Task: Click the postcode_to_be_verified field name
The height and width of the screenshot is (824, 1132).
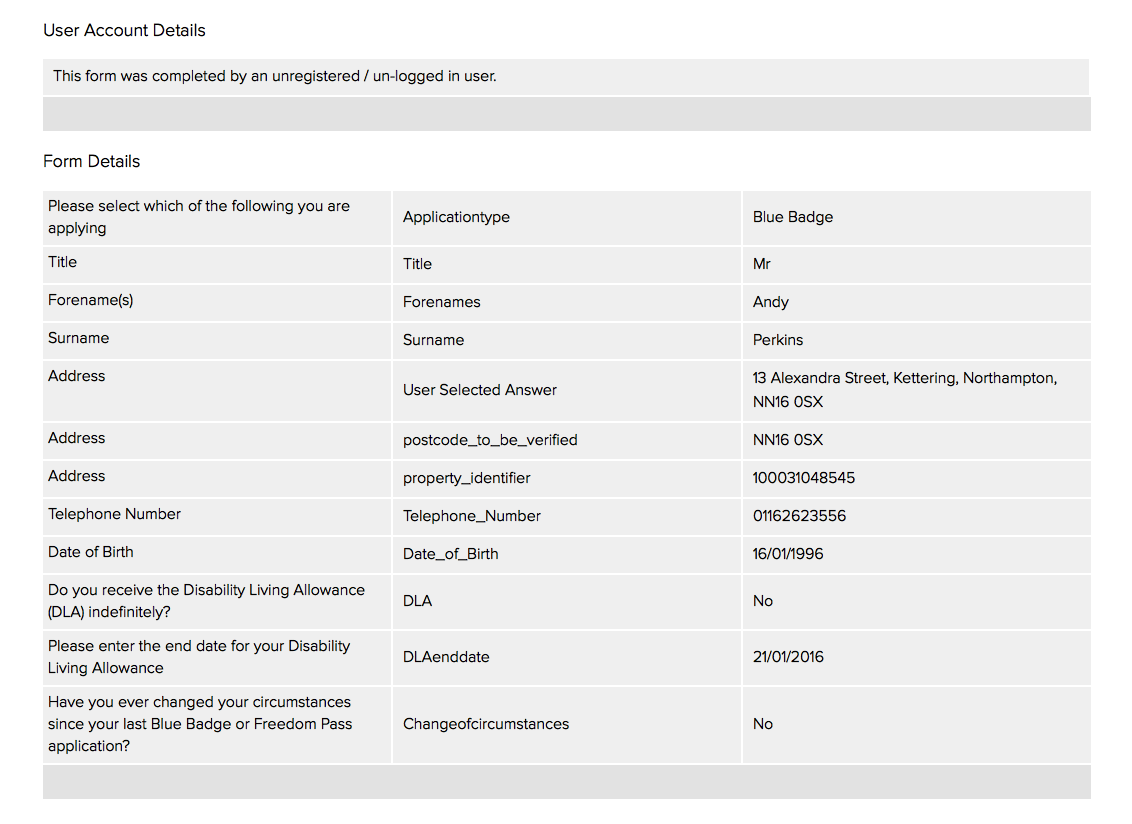Action: 490,440
